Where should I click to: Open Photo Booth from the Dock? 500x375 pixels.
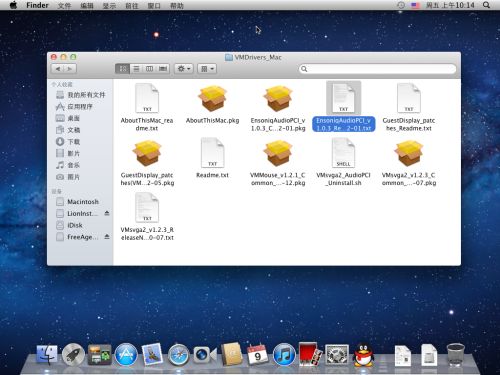(310, 354)
